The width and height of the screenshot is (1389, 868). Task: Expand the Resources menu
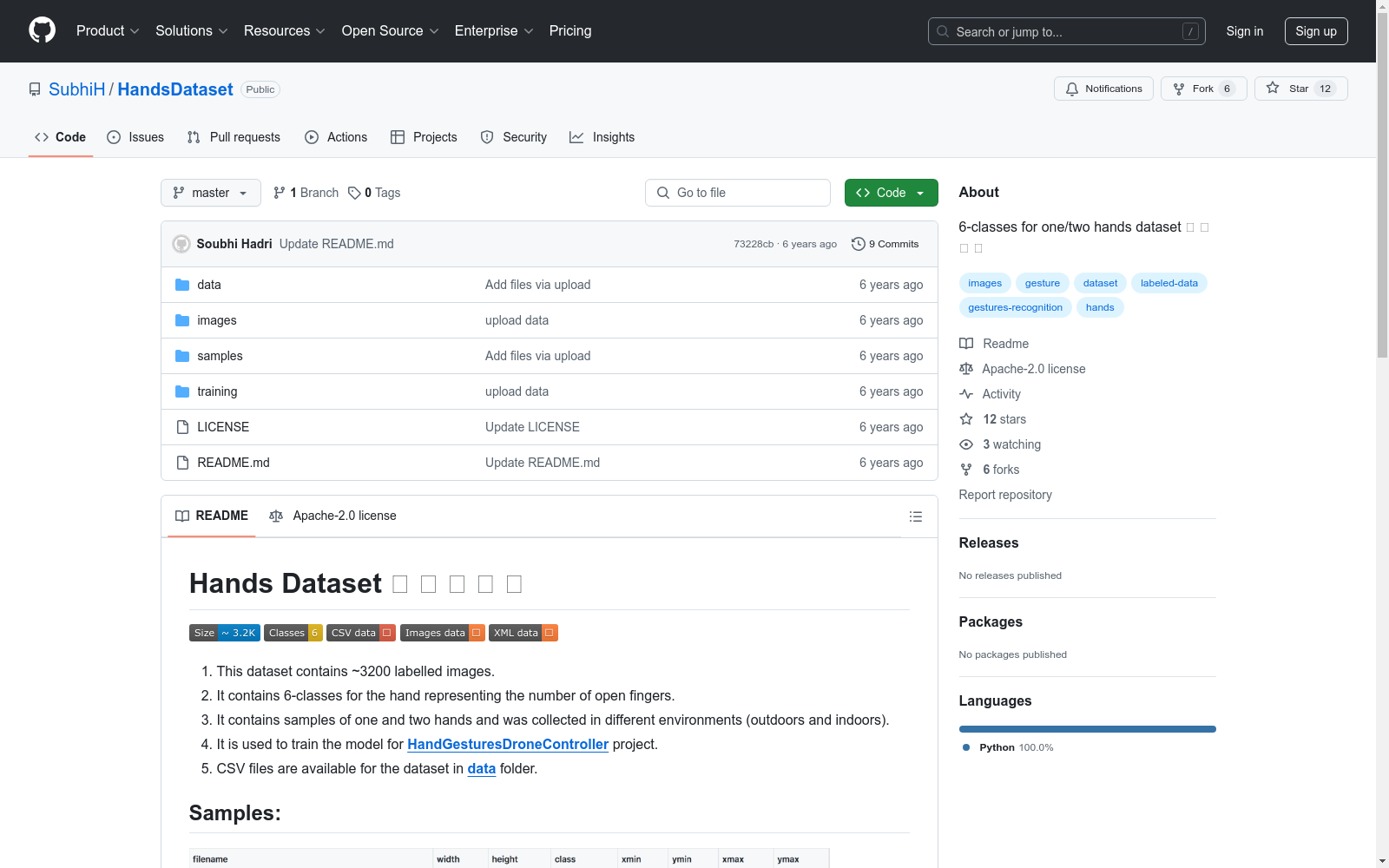[x=285, y=30]
